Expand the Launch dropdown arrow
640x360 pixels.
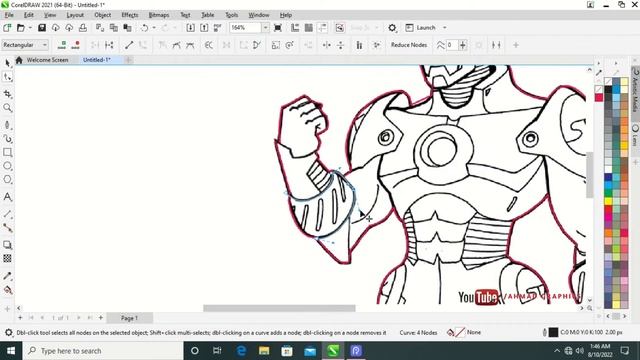click(x=444, y=28)
